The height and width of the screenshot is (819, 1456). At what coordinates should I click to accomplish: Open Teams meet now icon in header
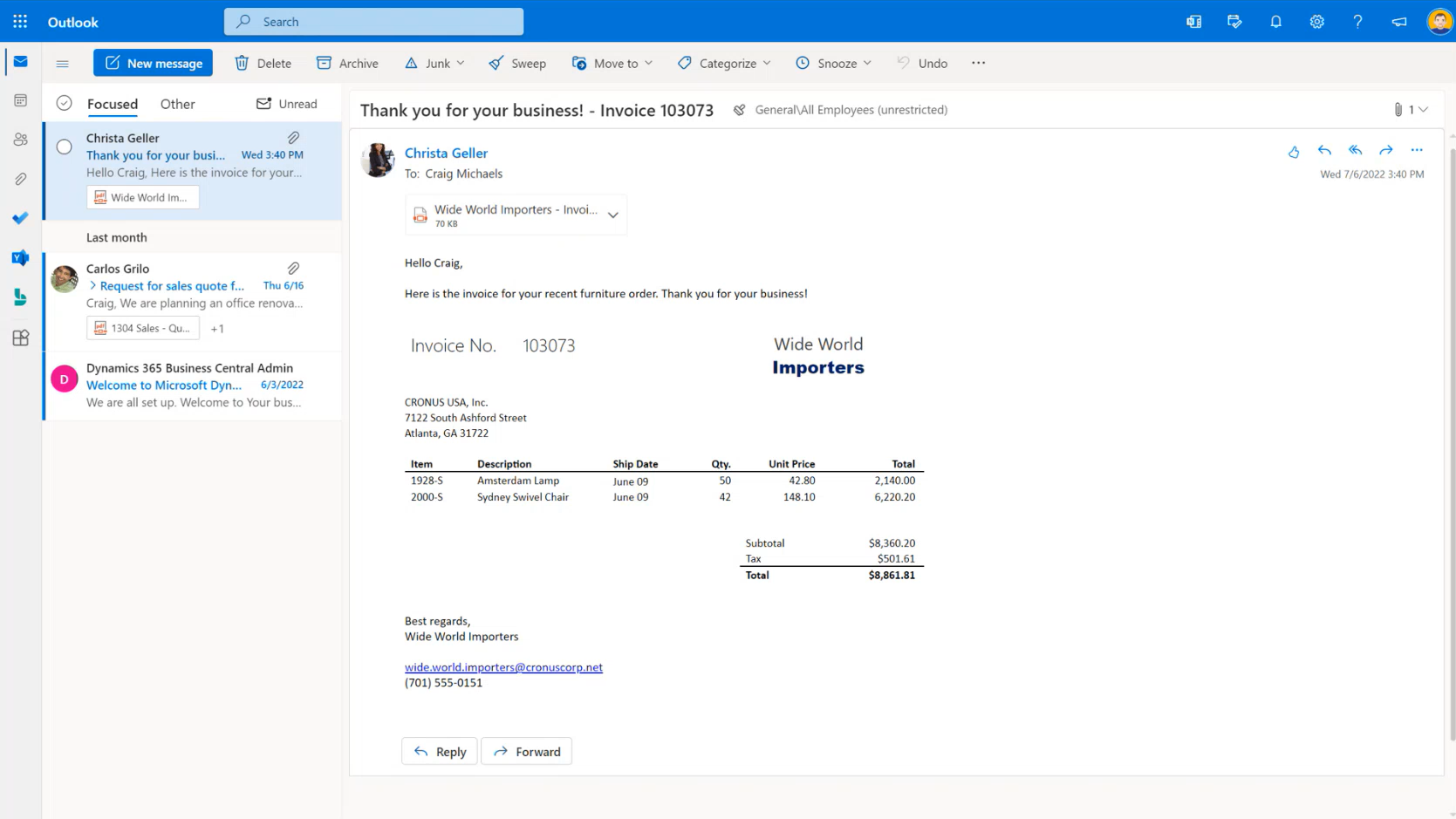coord(1193,22)
